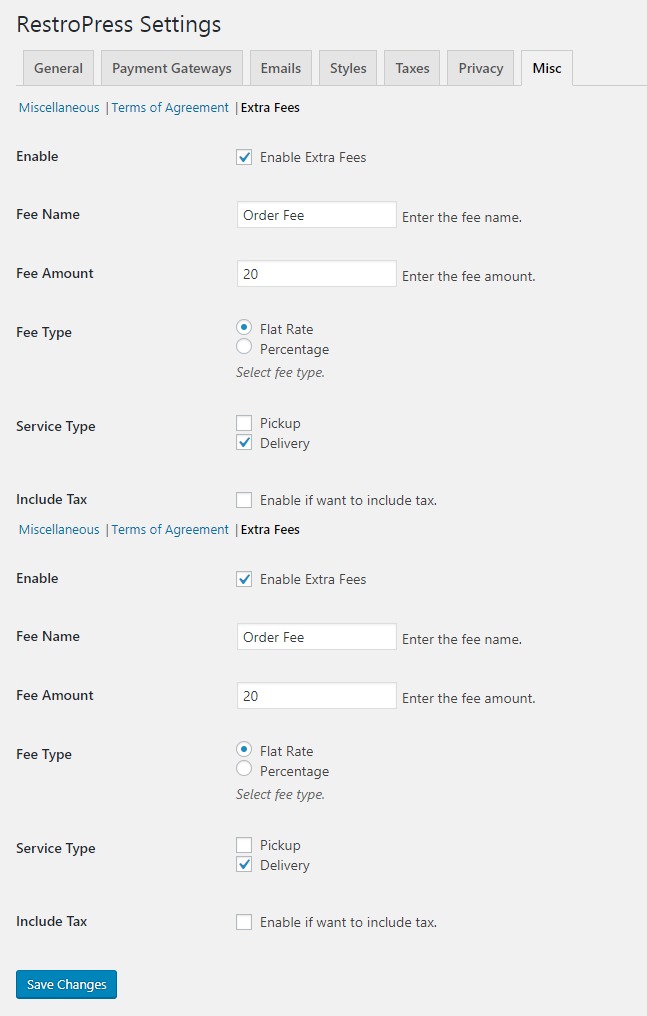The image size is (647, 1016).
Task: Open the topmost Terms of Agreement link
Action: coord(170,107)
